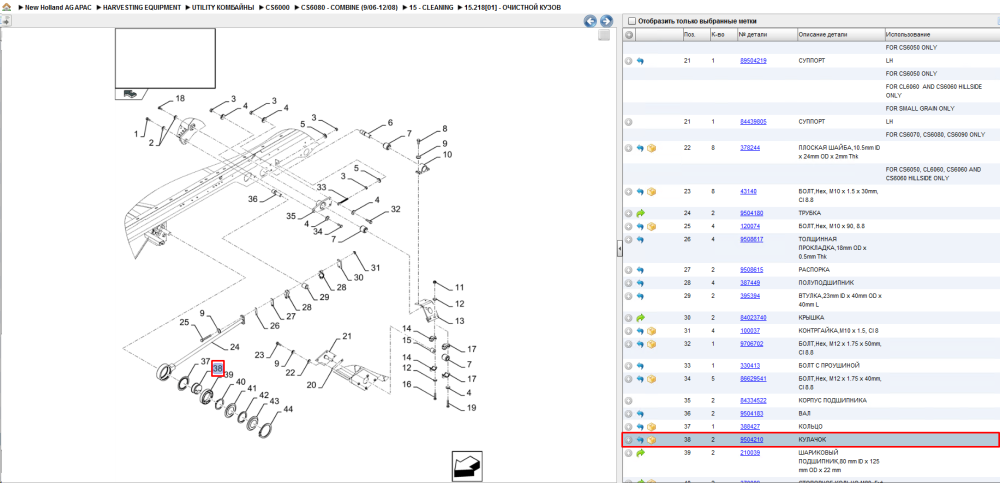Click the previous page blue arrow
The image size is (1000, 483).
[591, 21]
